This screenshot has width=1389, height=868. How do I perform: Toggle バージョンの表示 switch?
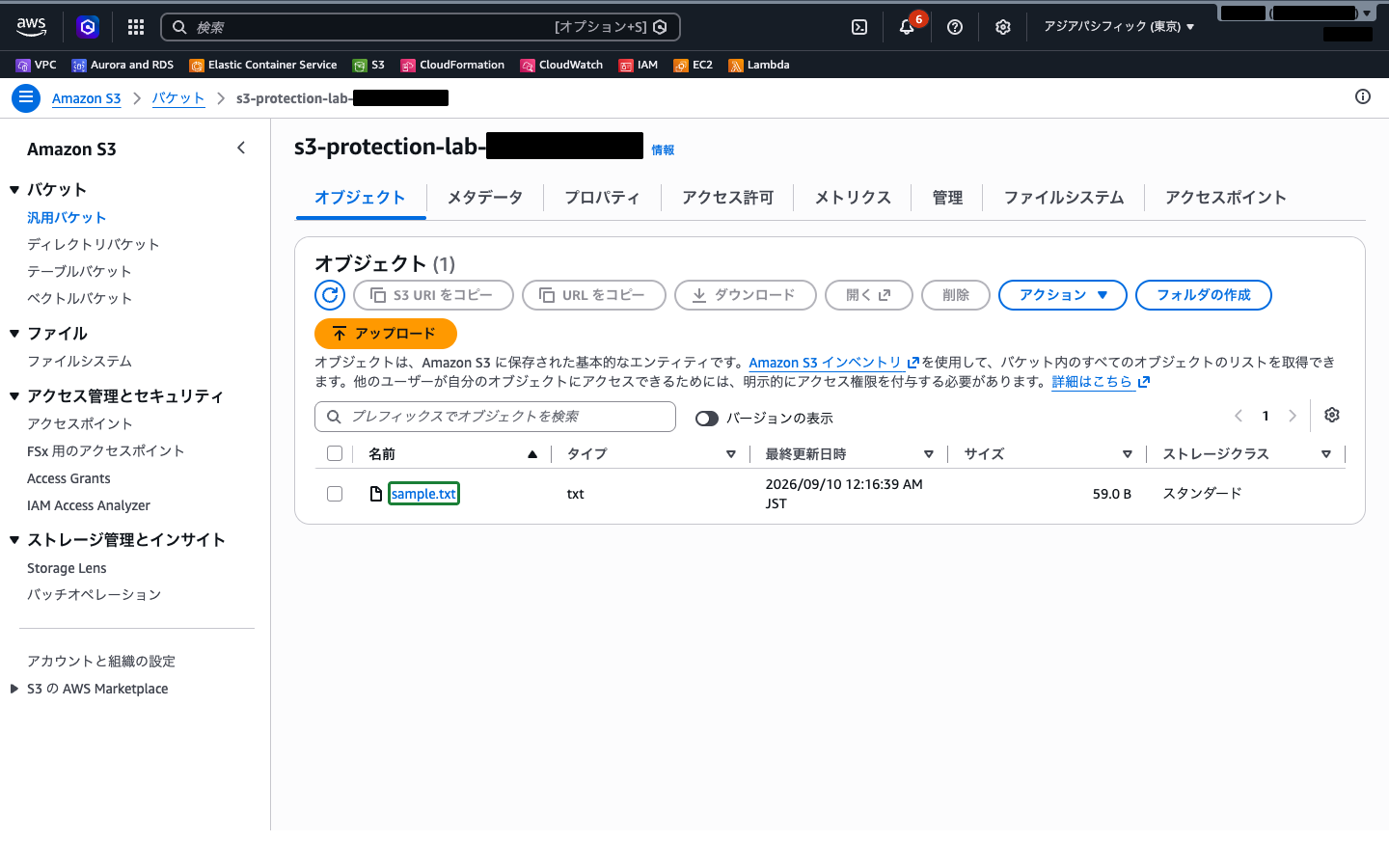[707, 418]
